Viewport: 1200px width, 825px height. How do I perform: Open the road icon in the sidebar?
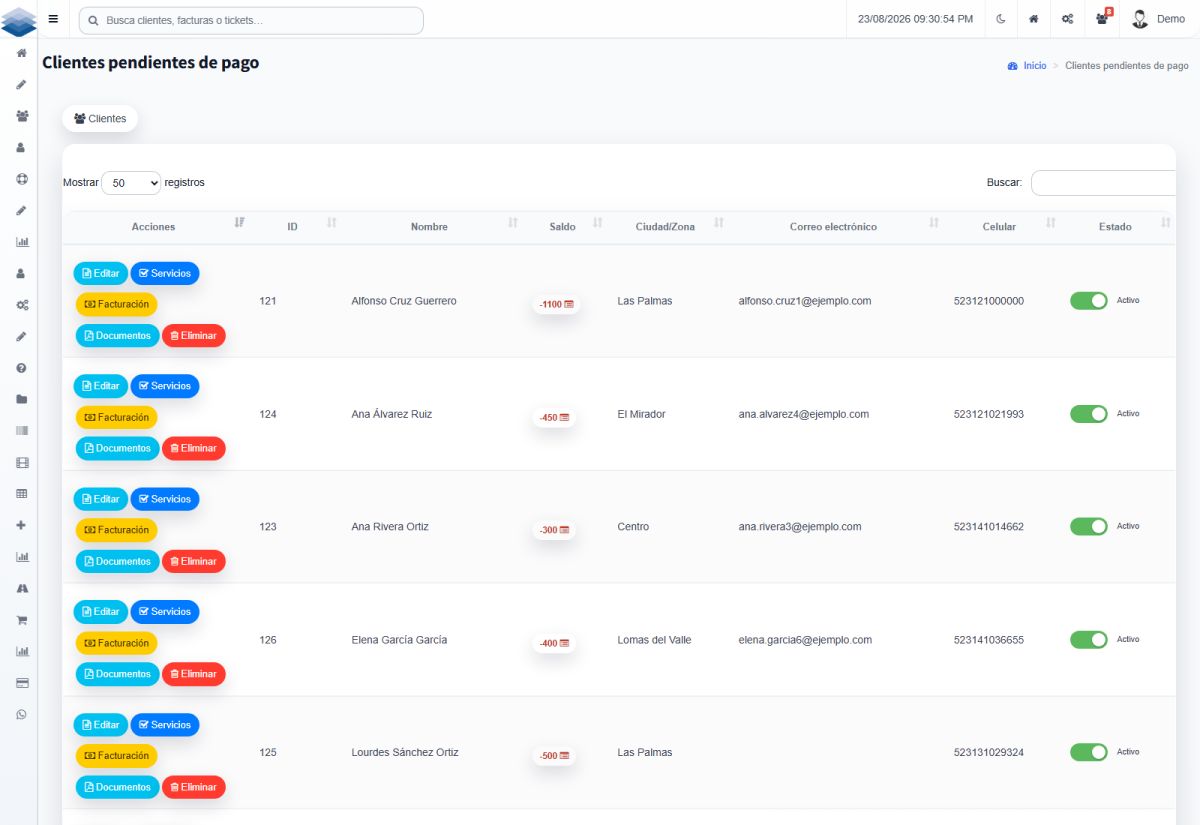tap(21, 588)
